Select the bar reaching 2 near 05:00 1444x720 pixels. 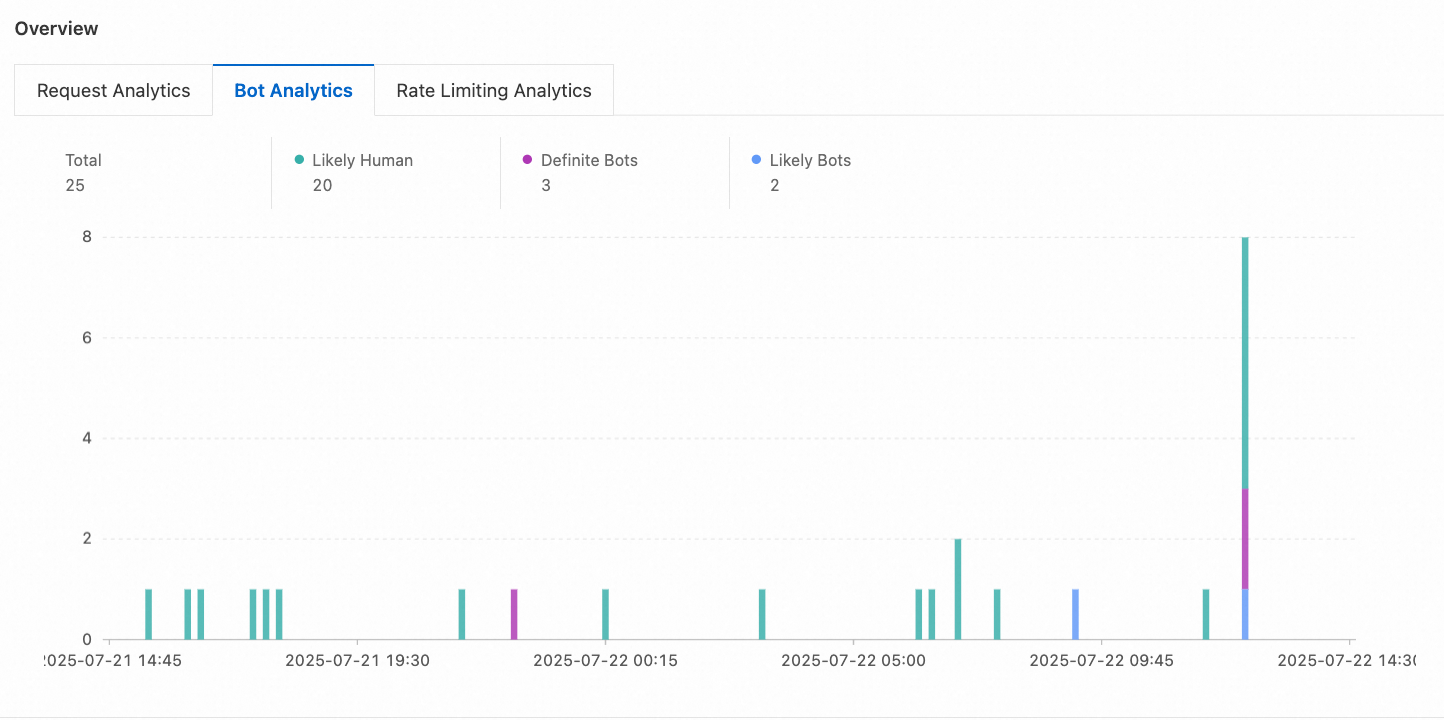click(x=958, y=590)
